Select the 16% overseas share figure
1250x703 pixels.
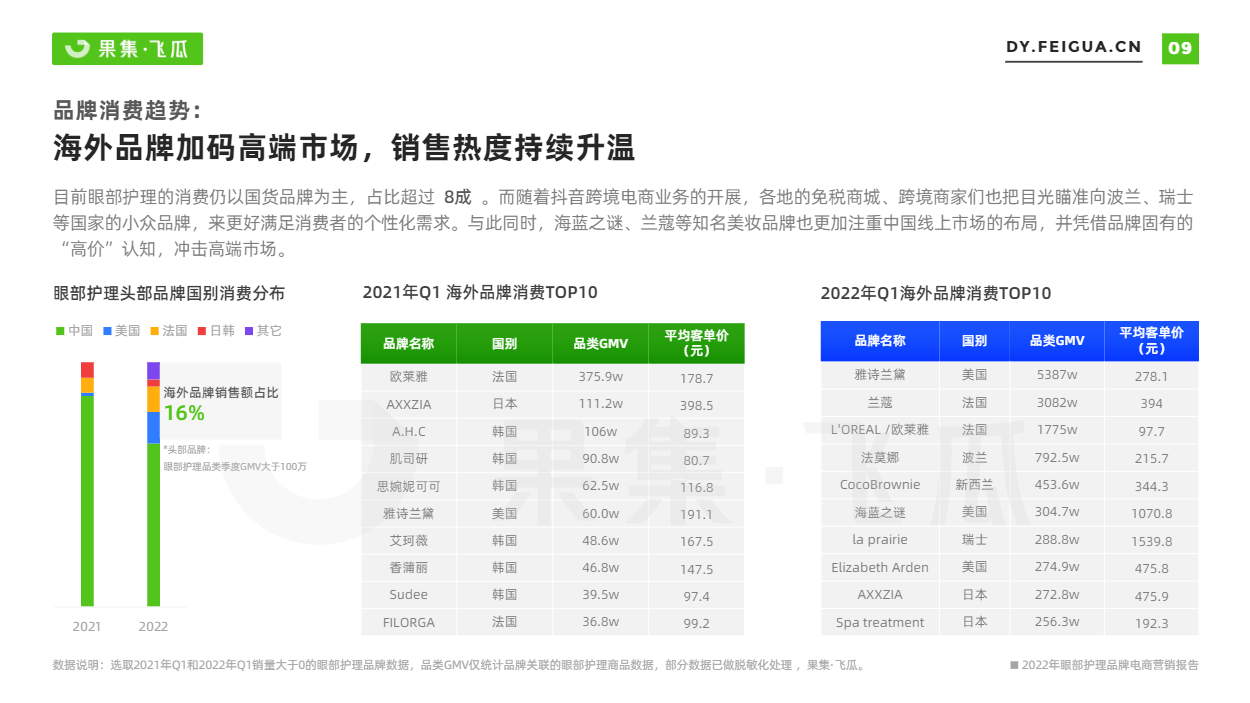point(184,413)
